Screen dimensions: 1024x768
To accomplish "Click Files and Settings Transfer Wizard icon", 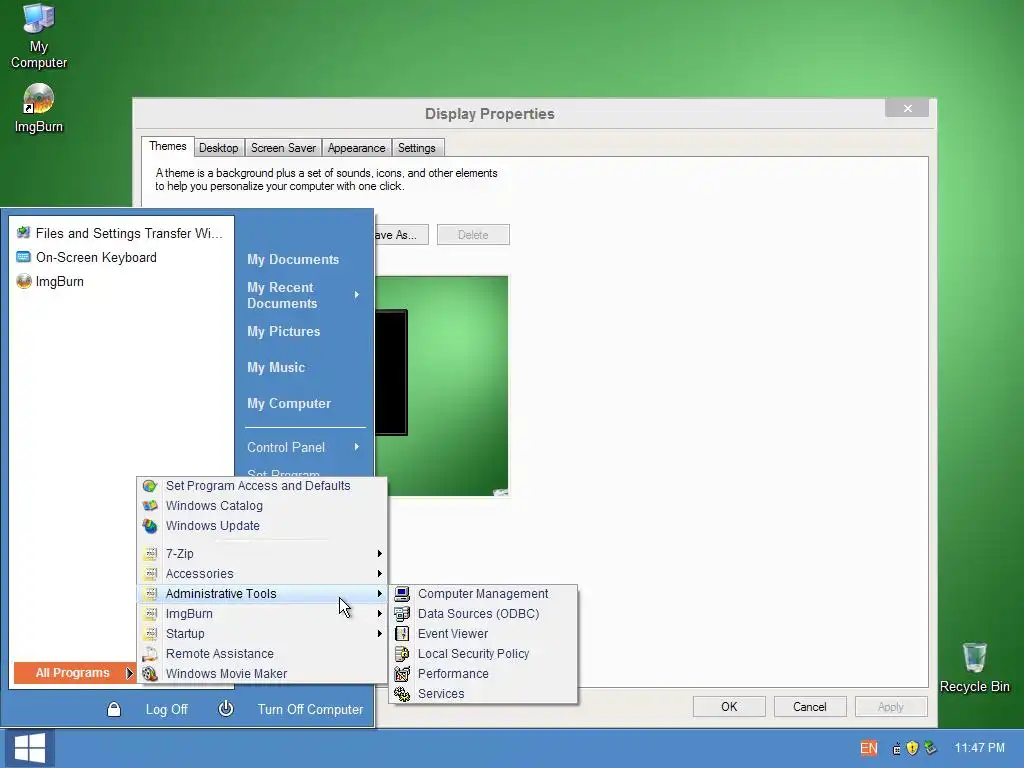I will 24,232.
